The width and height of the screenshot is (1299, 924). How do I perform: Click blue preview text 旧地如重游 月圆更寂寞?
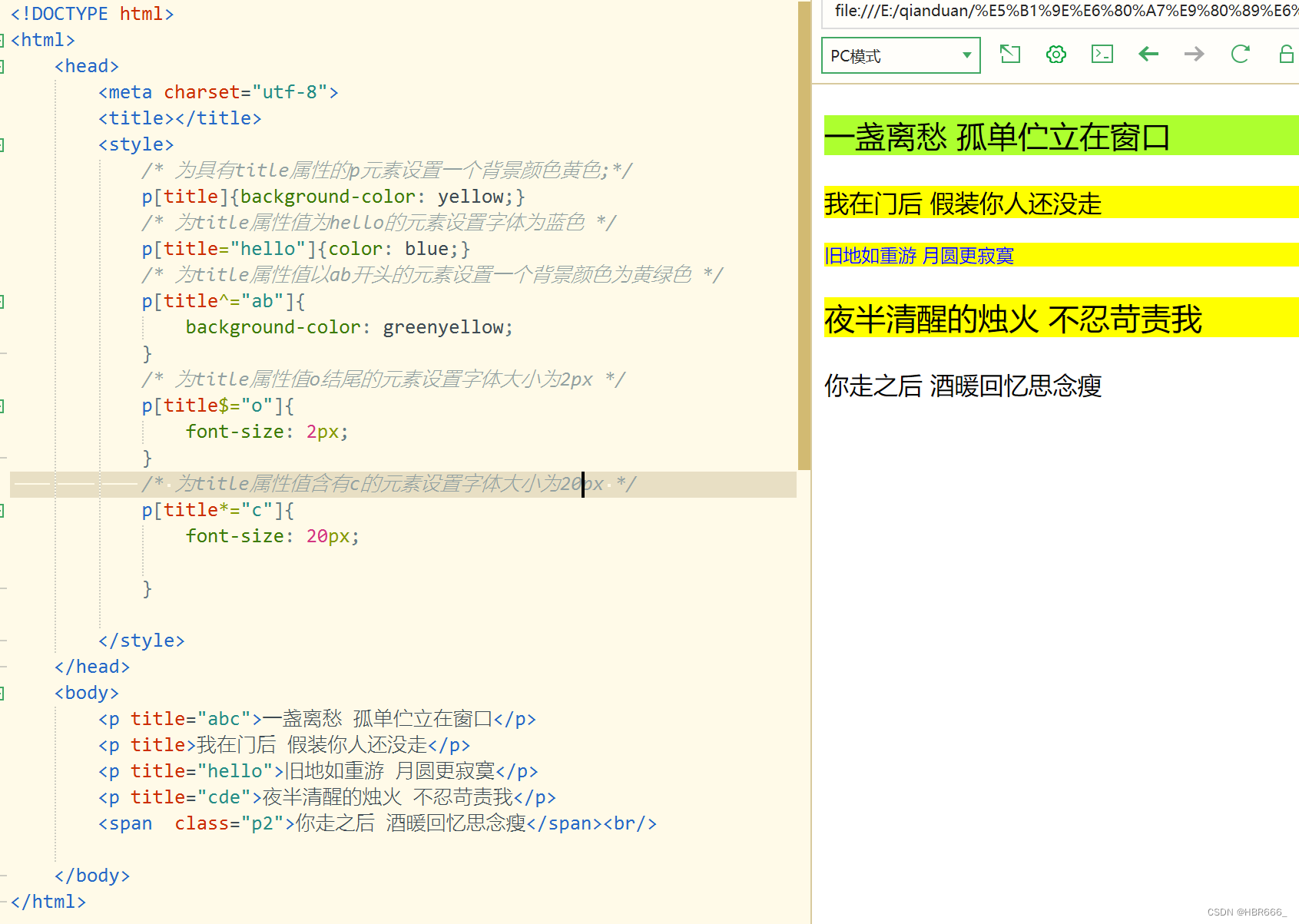[919, 255]
